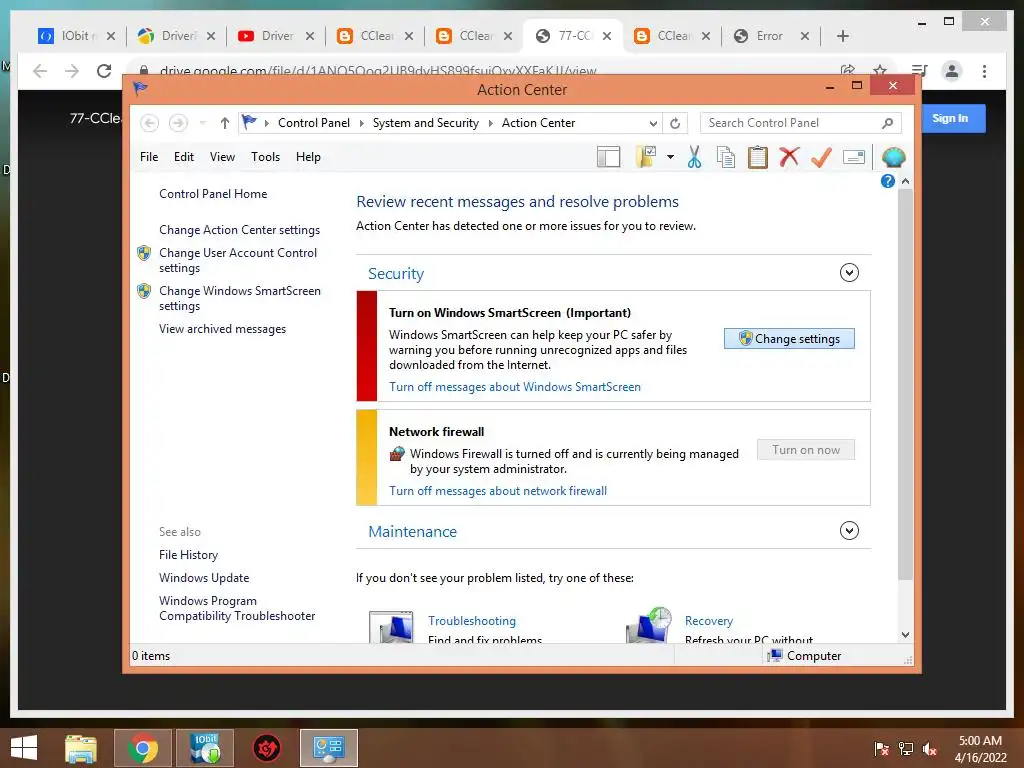The width and height of the screenshot is (1024, 768).
Task: Expand the Maintenance section chevron
Action: pyautogui.click(x=849, y=530)
